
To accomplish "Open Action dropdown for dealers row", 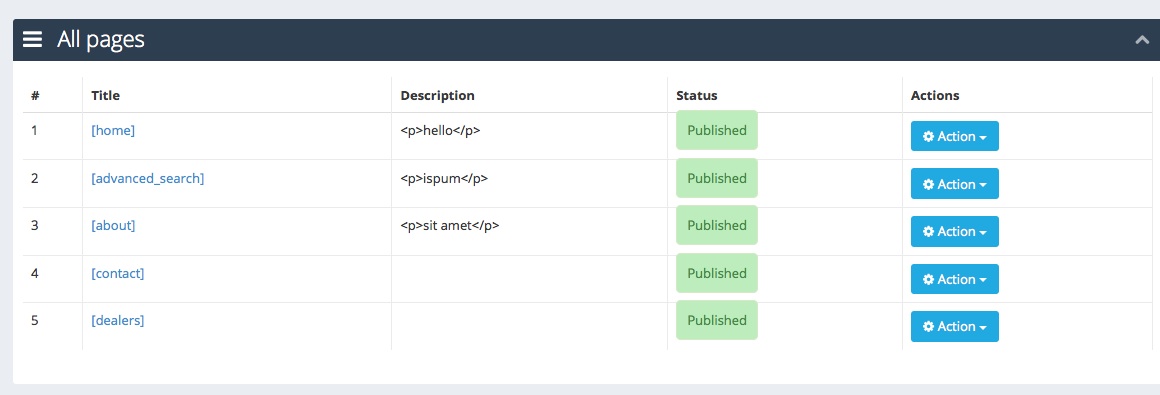I will (x=954, y=326).
